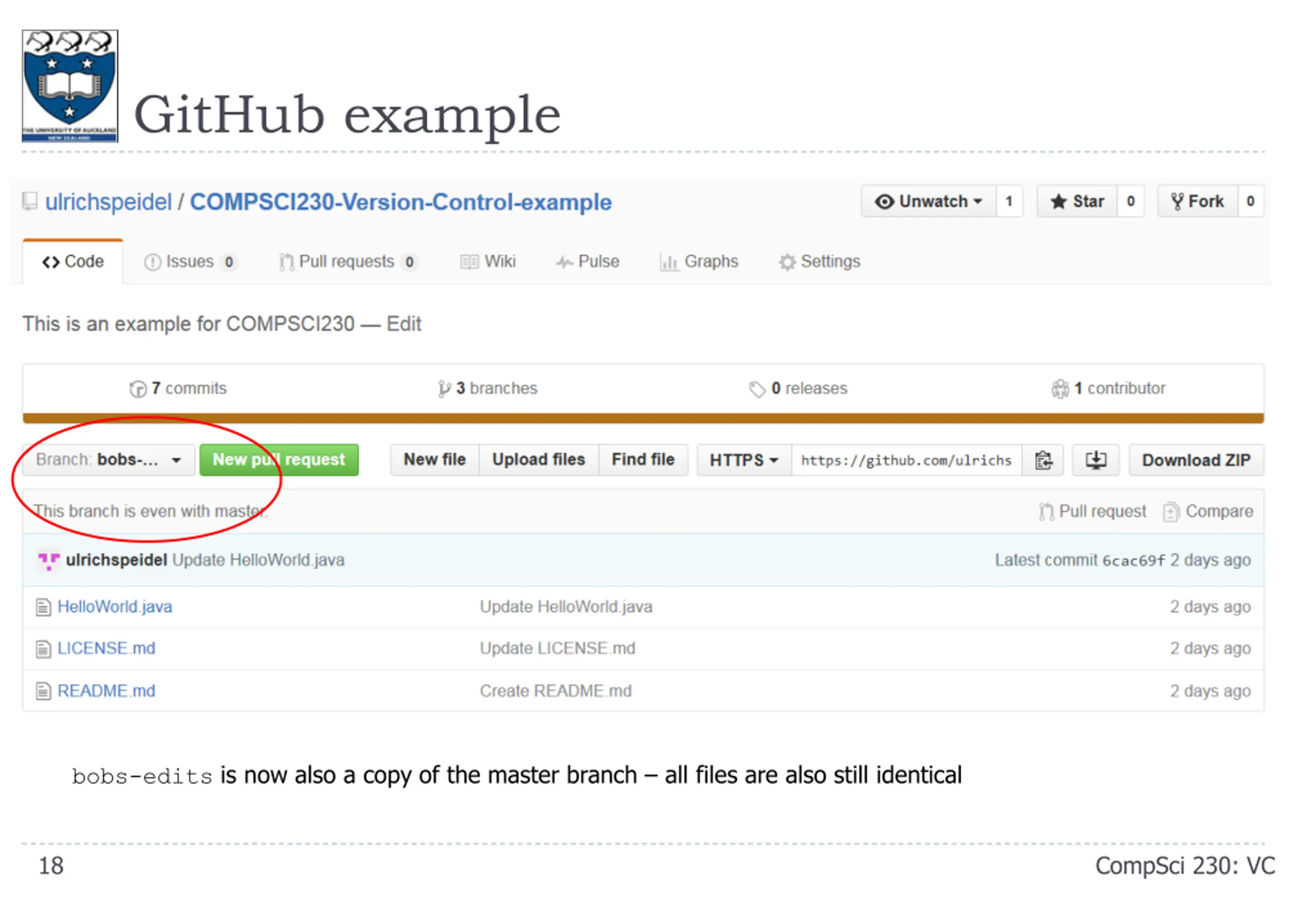Click the orange language bar
This screenshot has width=1316, height=911.
(643, 418)
